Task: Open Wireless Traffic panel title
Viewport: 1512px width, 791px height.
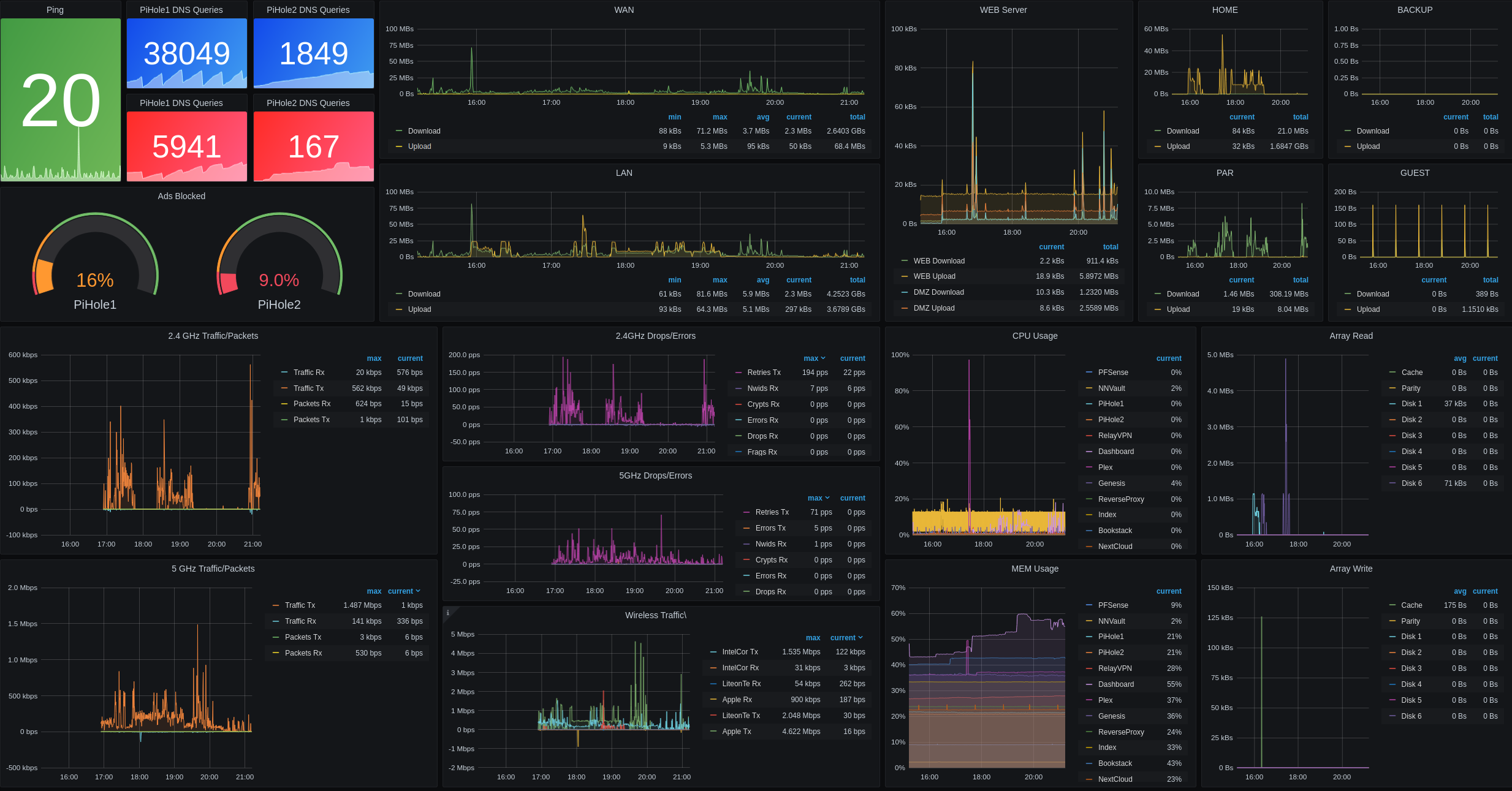Action: click(x=655, y=615)
